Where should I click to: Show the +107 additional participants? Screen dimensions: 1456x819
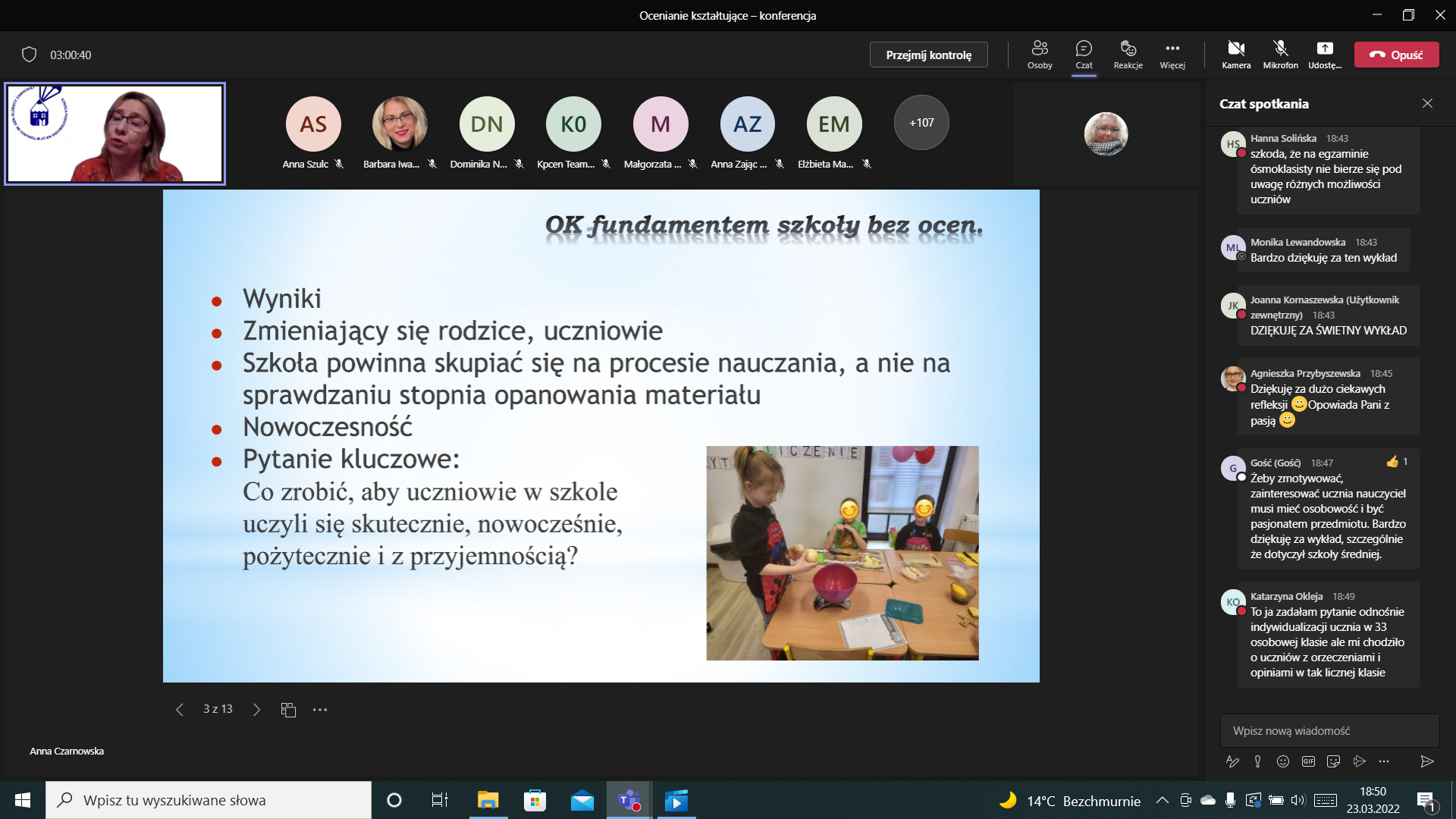921,122
